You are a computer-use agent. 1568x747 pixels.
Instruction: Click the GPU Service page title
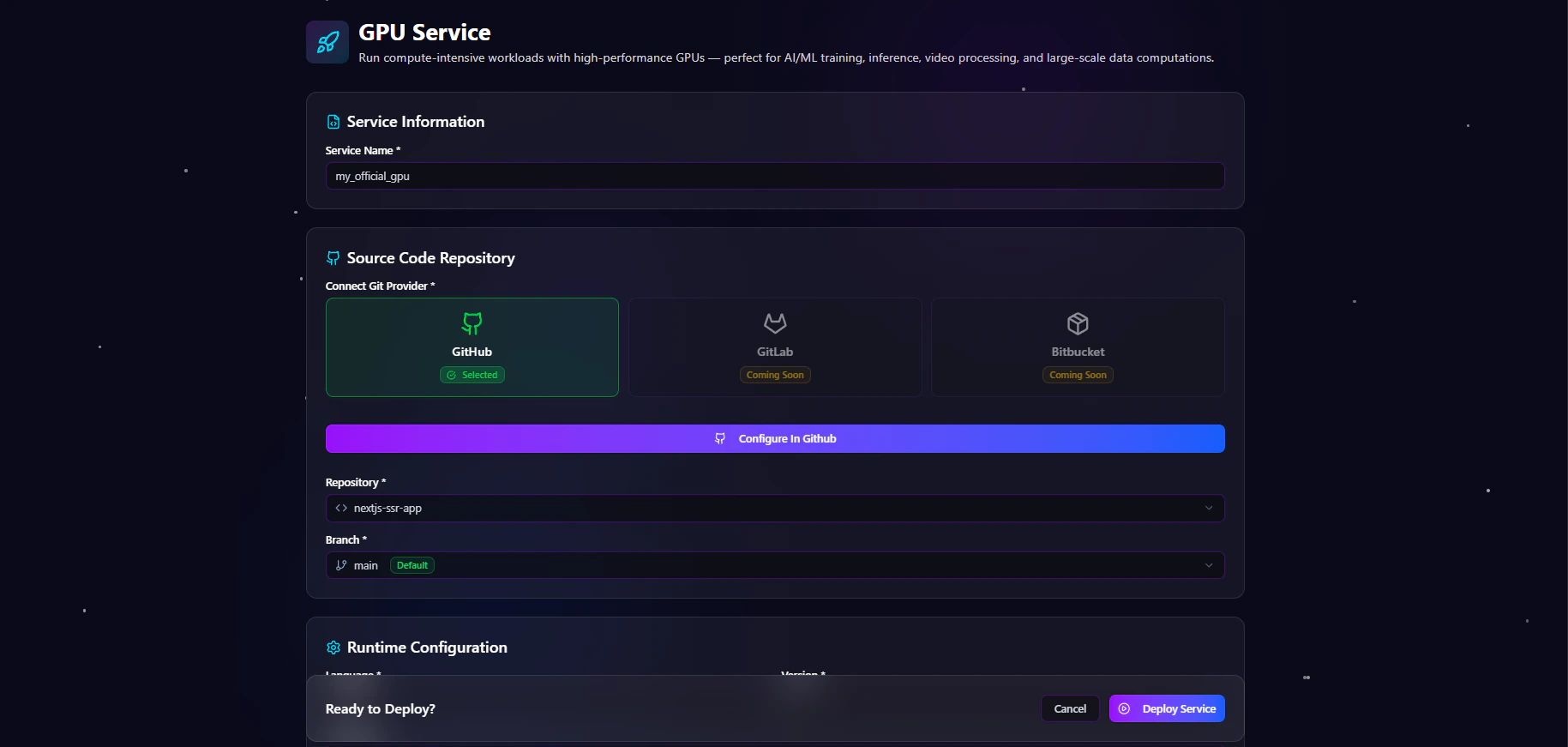pyautogui.click(x=424, y=33)
